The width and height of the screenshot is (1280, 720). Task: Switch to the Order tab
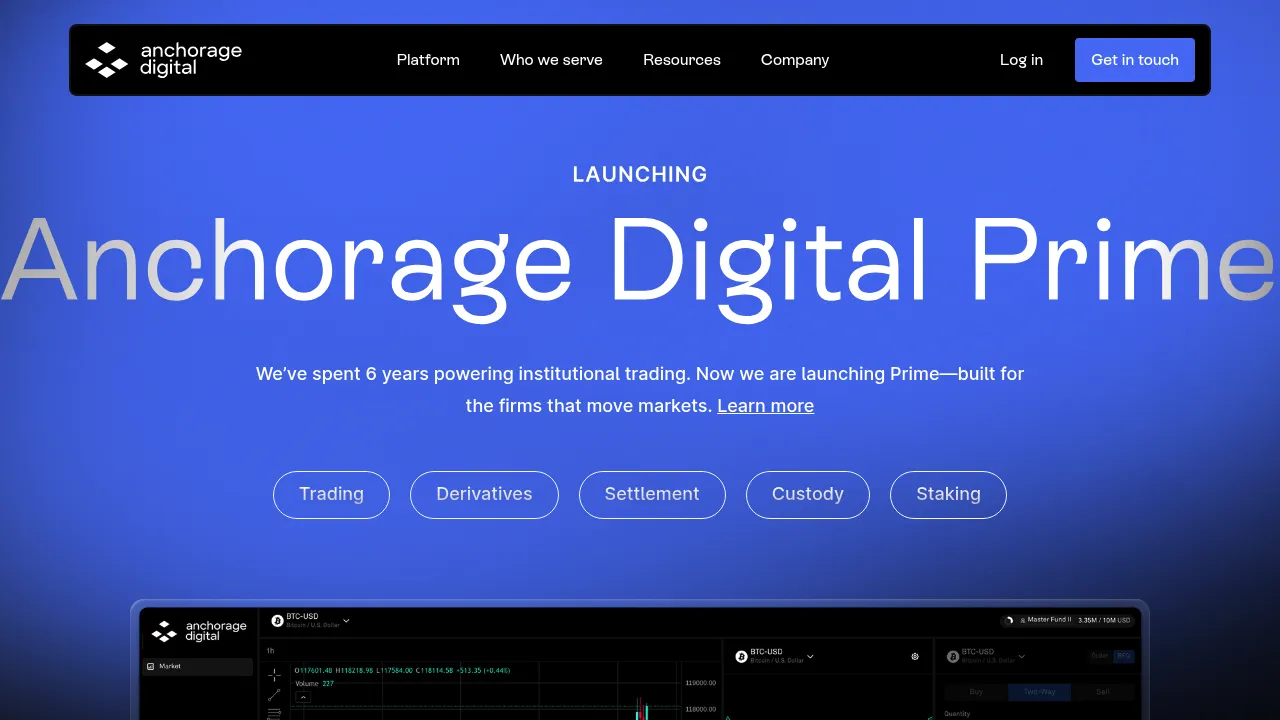click(x=1100, y=657)
